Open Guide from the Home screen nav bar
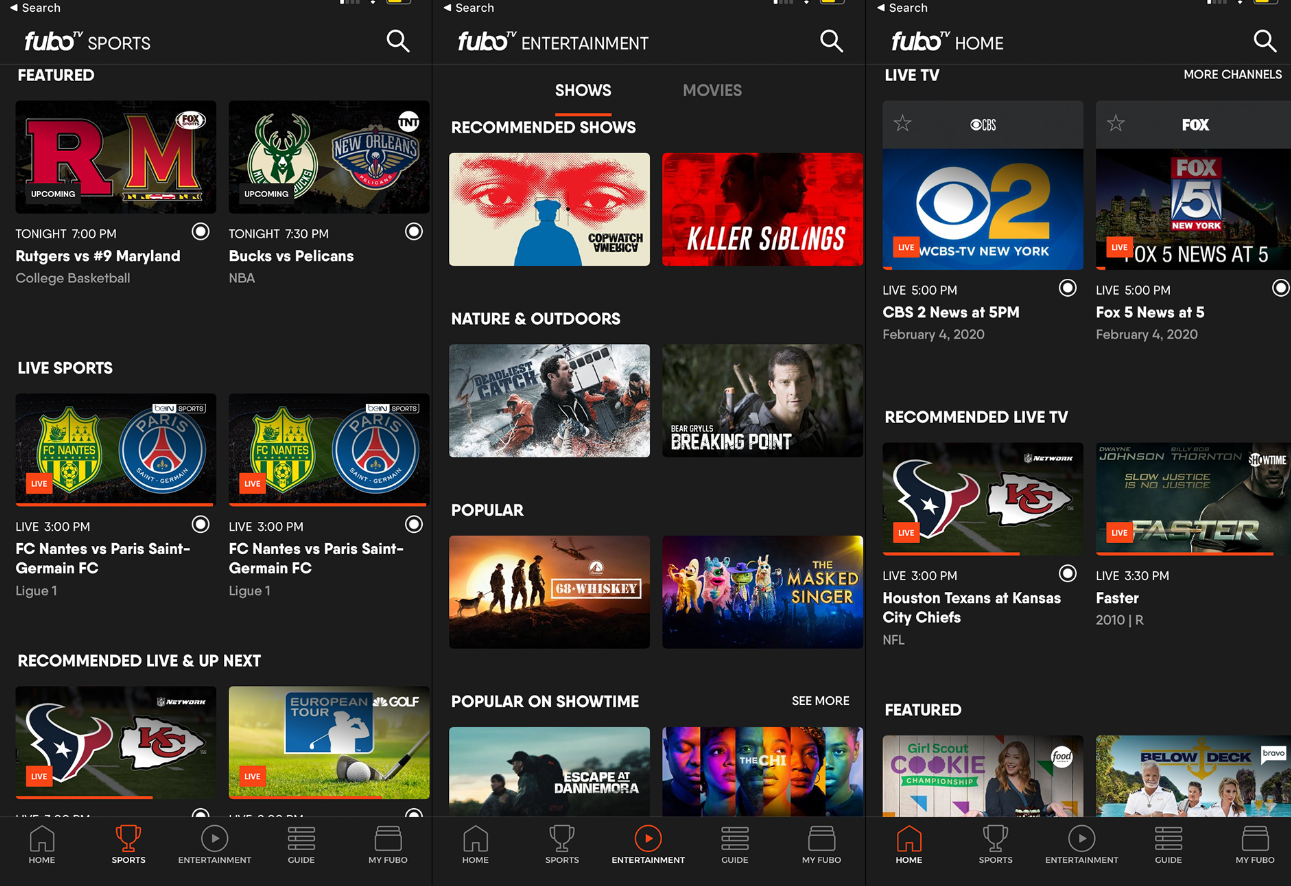The height and width of the screenshot is (886, 1291). point(1168,845)
